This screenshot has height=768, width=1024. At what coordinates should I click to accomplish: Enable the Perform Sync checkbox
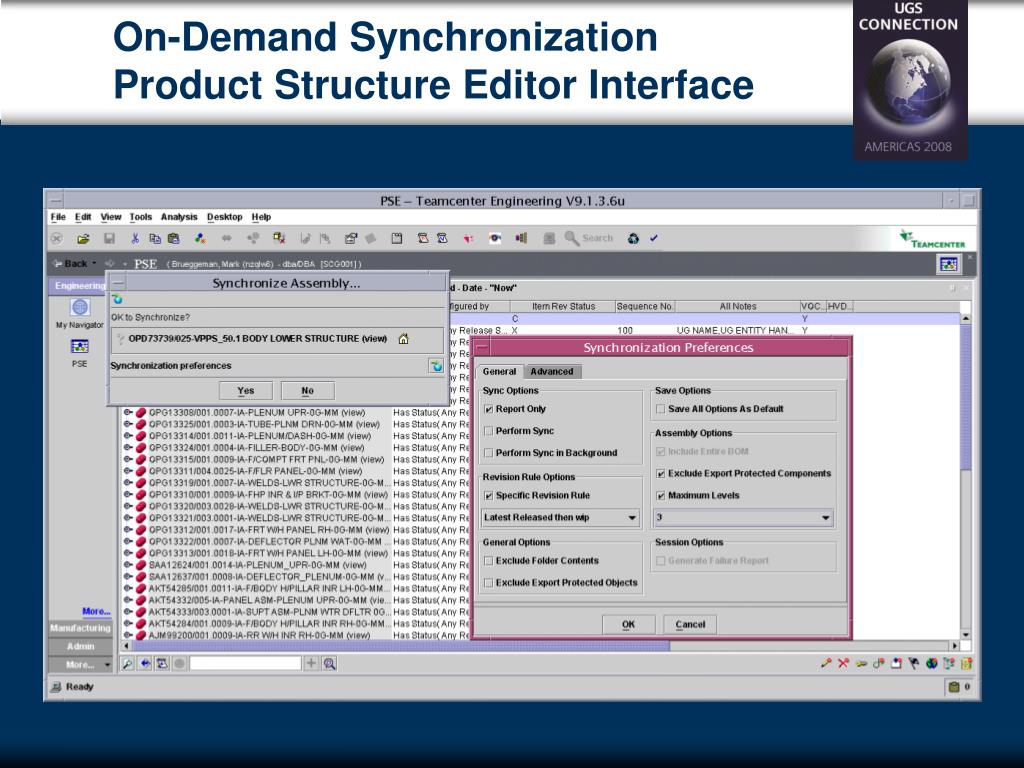[488, 431]
